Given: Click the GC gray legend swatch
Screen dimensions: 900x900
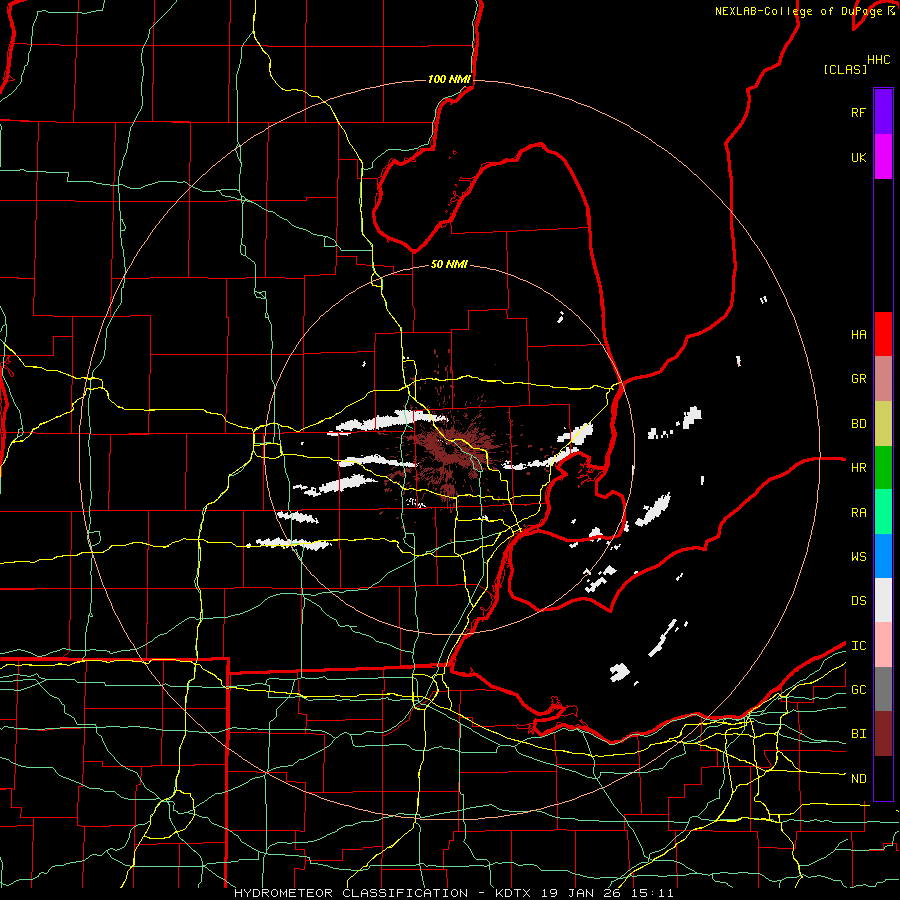Looking at the screenshot, I should [883, 689].
